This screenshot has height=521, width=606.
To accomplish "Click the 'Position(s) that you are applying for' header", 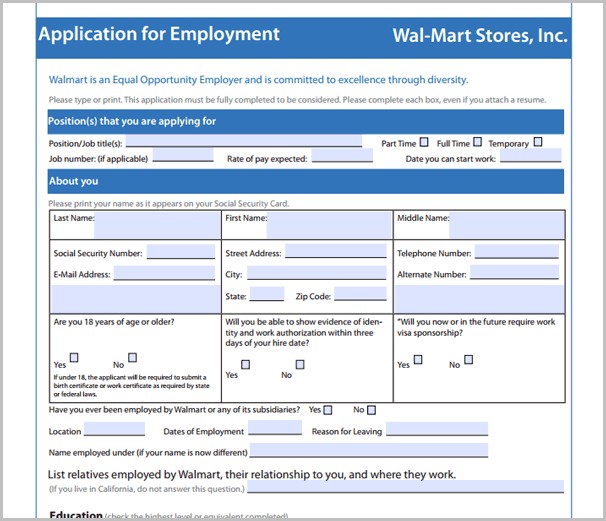I will pyautogui.click(x=132, y=121).
